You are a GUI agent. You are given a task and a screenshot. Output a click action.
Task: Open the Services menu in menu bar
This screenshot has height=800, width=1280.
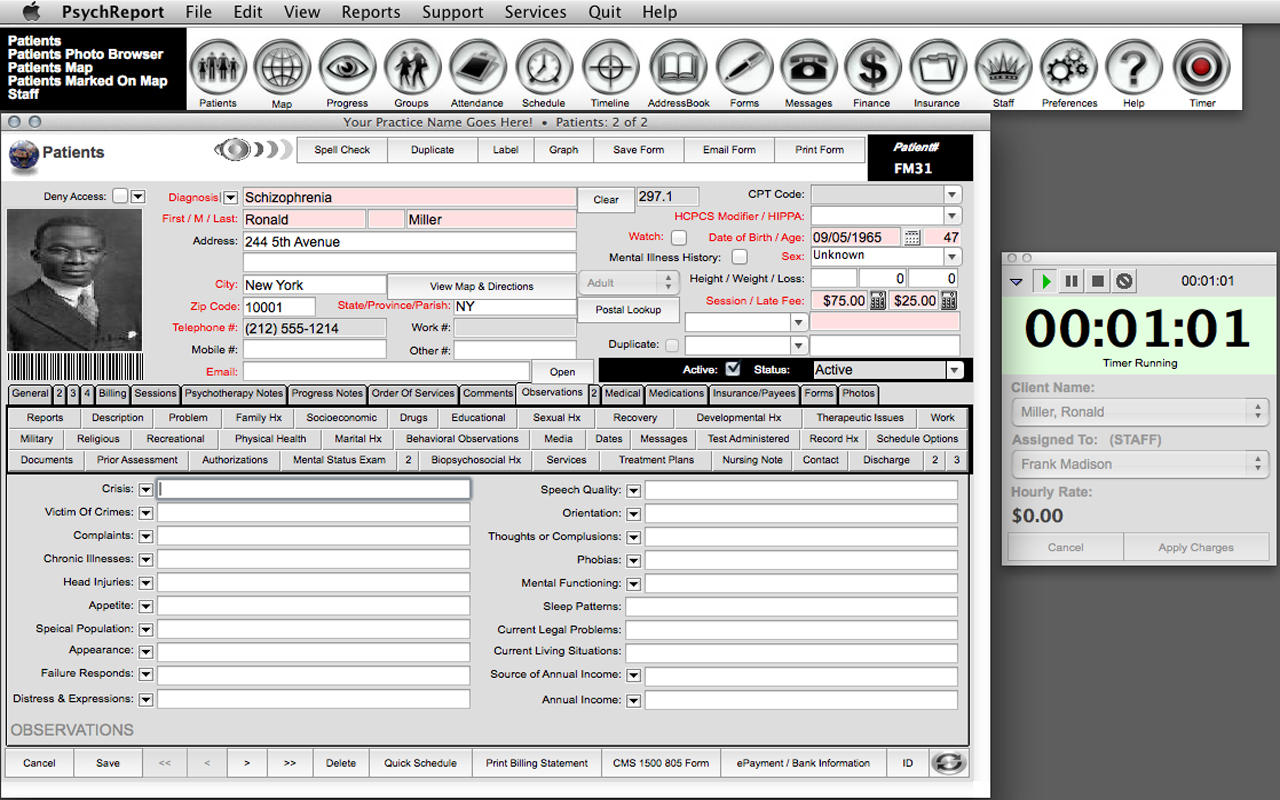click(535, 12)
